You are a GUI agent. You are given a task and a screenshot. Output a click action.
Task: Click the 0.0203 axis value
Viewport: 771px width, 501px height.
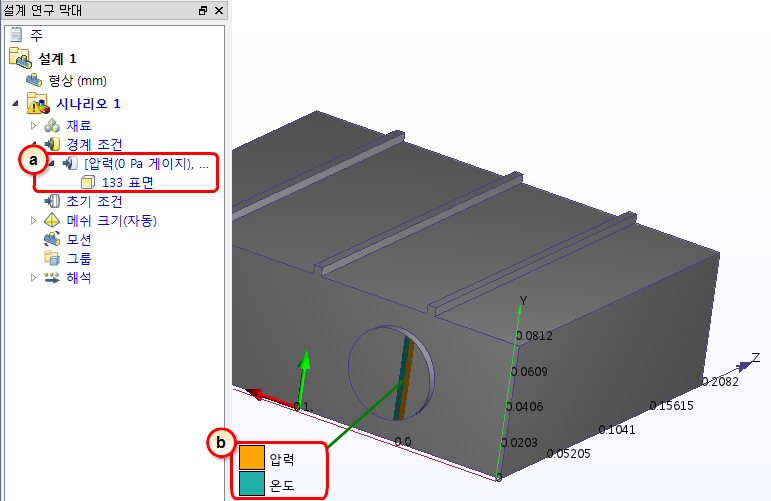[519, 442]
